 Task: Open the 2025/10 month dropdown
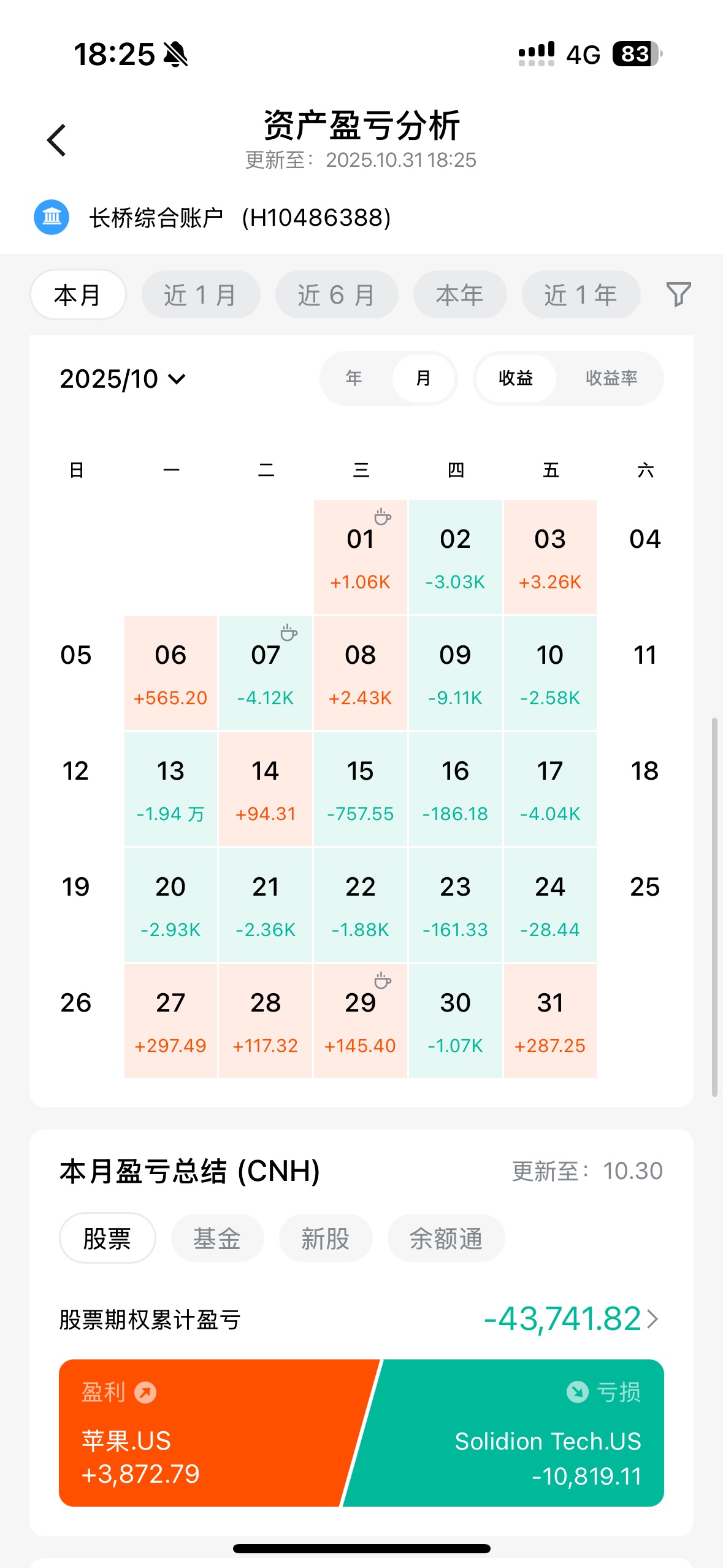pyautogui.click(x=123, y=379)
